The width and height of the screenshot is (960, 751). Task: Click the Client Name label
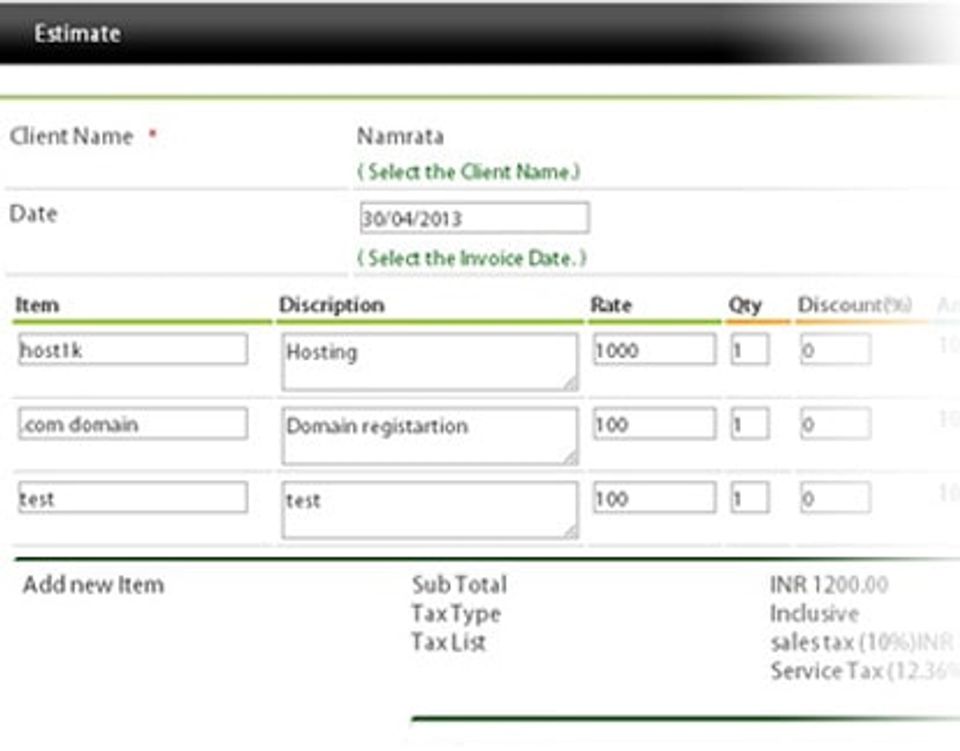72,136
